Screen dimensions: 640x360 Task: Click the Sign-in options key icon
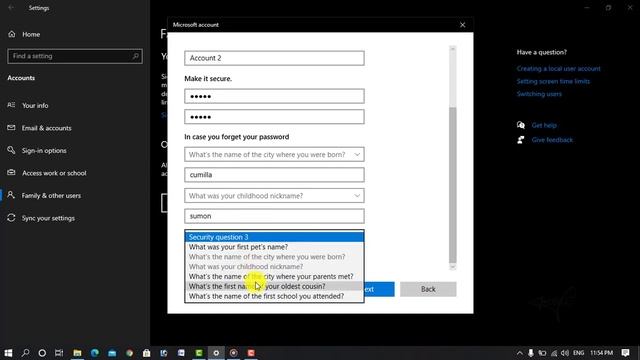tap(11, 150)
